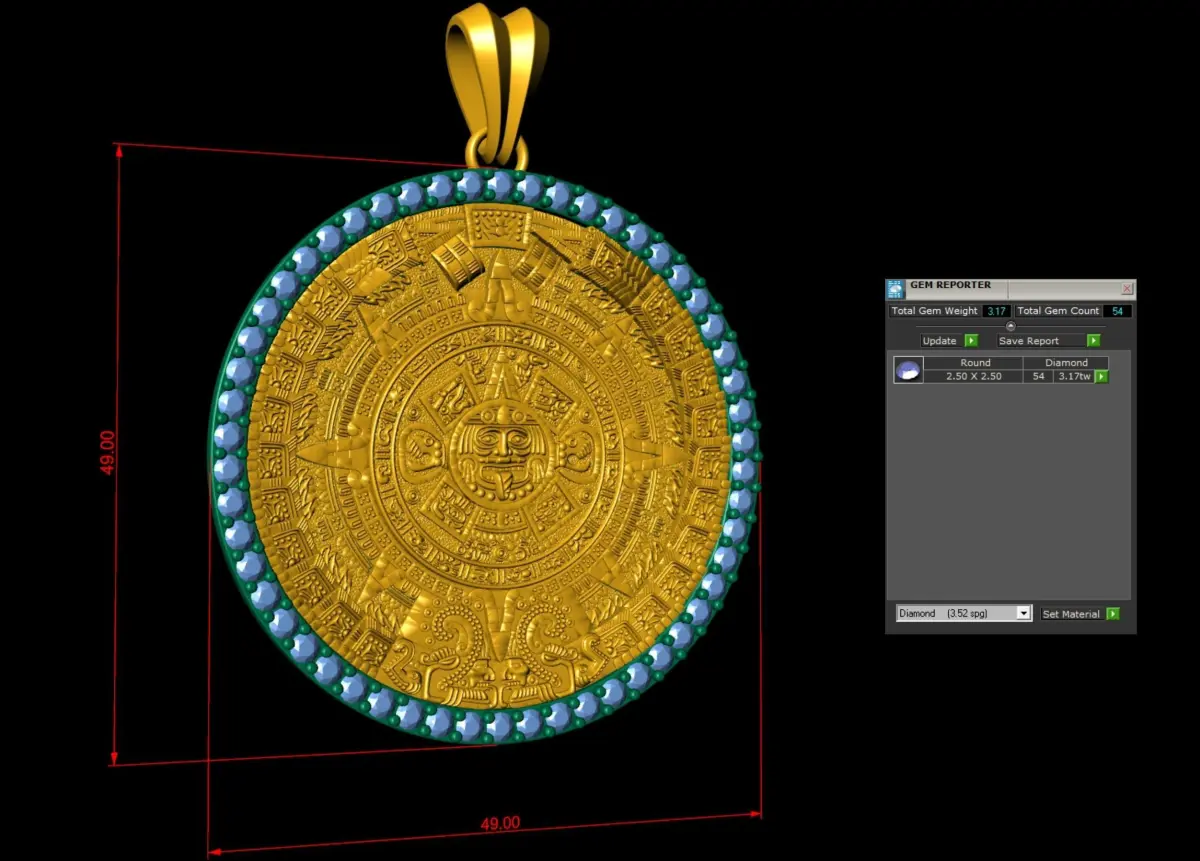This screenshot has width=1200, height=861.
Task: Click the 'Diamond' gem type cell
Action: click(x=1066, y=363)
